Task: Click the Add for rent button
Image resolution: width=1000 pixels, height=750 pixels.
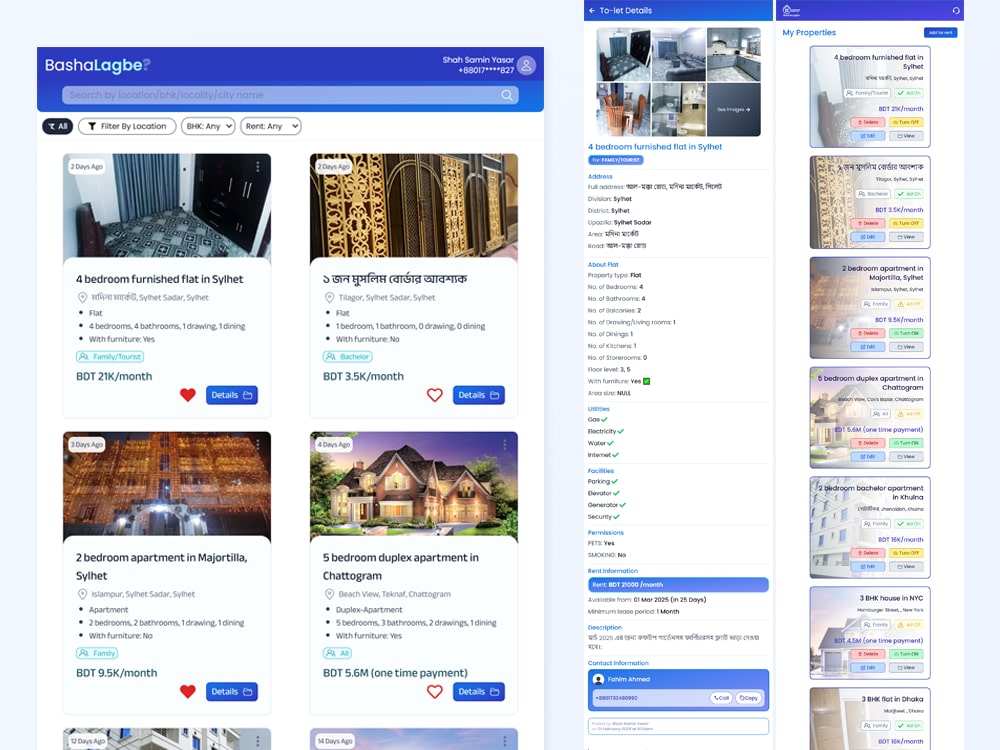Action: (941, 33)
